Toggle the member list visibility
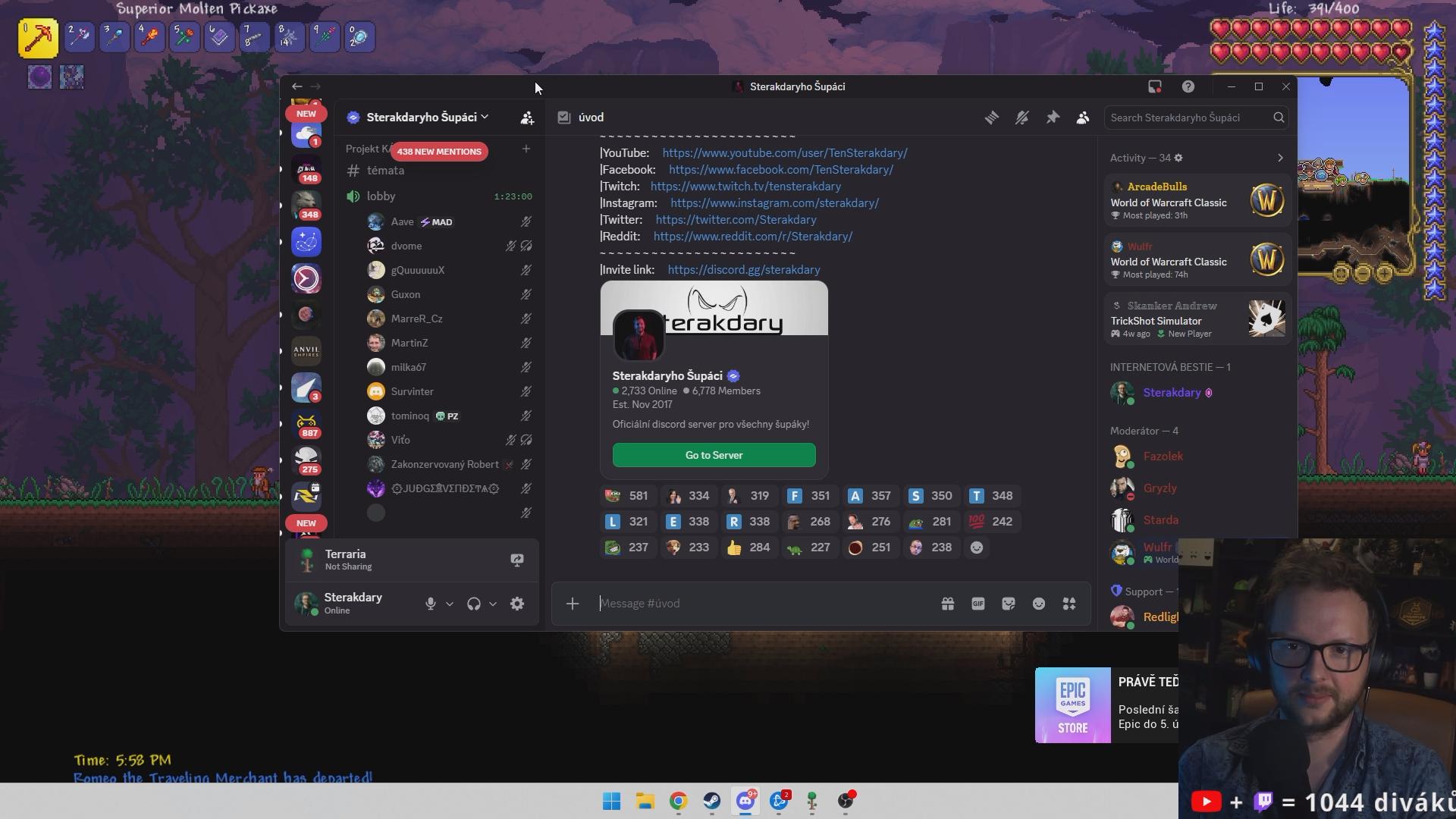This screenshot has width=1456, height=819. (x=1083, y=118)
